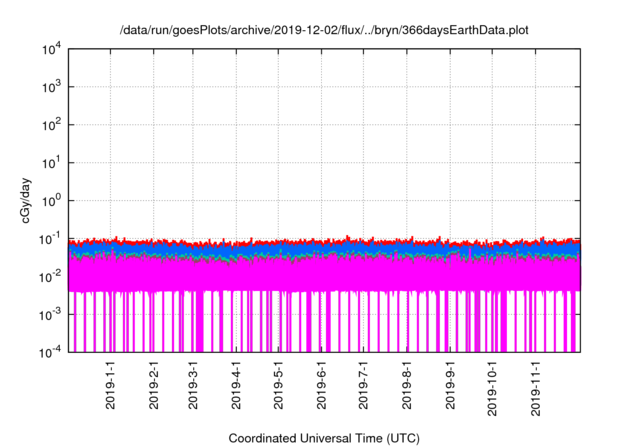The height and width of the screenshot is (448, 640).
Task: Select the 2019-3-1 date tick label
Action: coord(192,385)
